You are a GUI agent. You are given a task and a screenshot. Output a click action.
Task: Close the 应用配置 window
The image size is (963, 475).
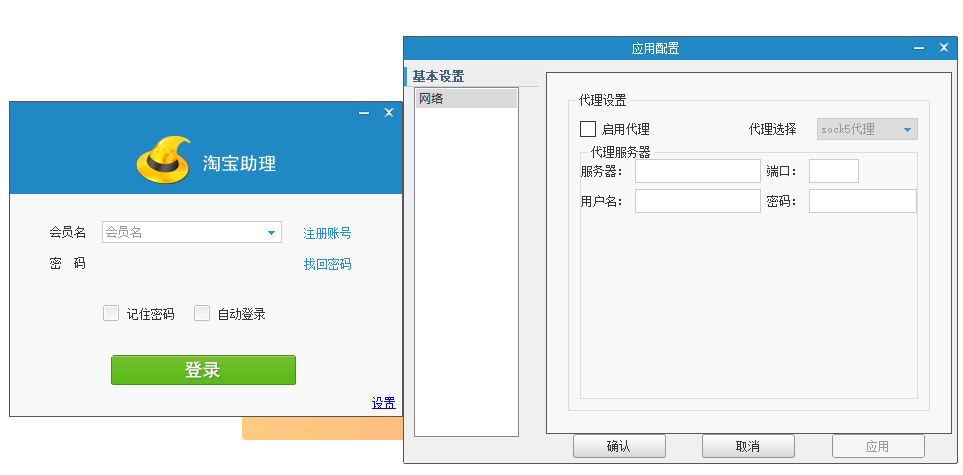click(944, 48)
